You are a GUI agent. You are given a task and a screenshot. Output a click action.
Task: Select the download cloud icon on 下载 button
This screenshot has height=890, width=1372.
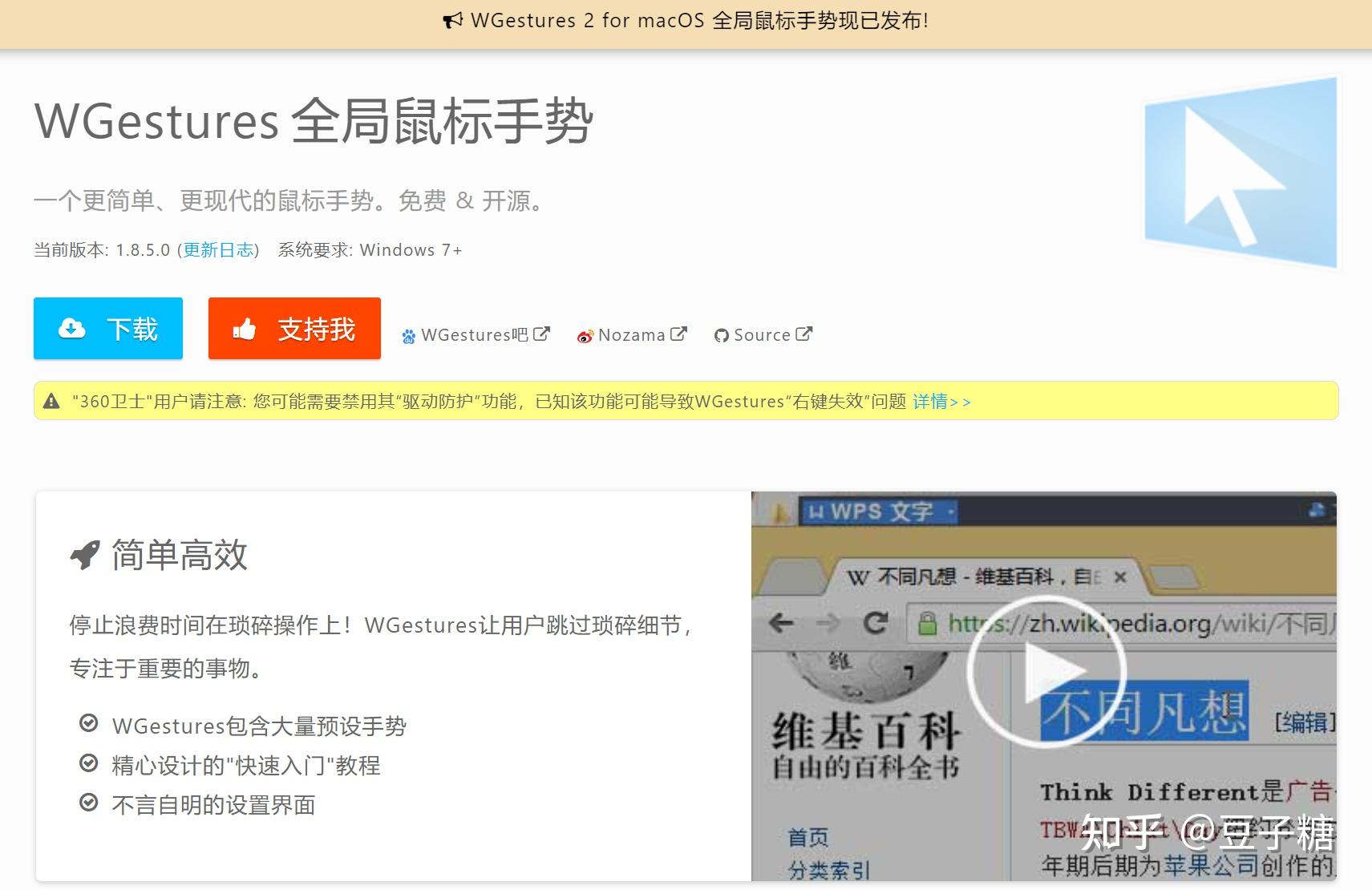[71, 328]
